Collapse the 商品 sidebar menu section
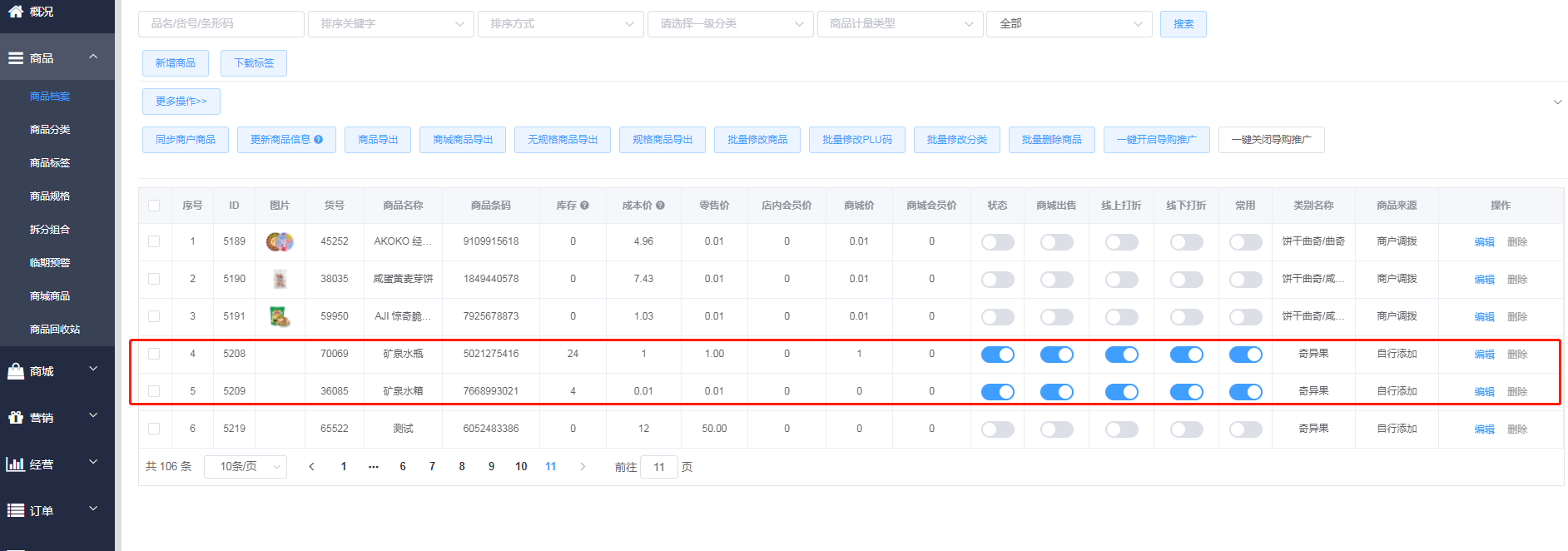 tap(93, 57)
